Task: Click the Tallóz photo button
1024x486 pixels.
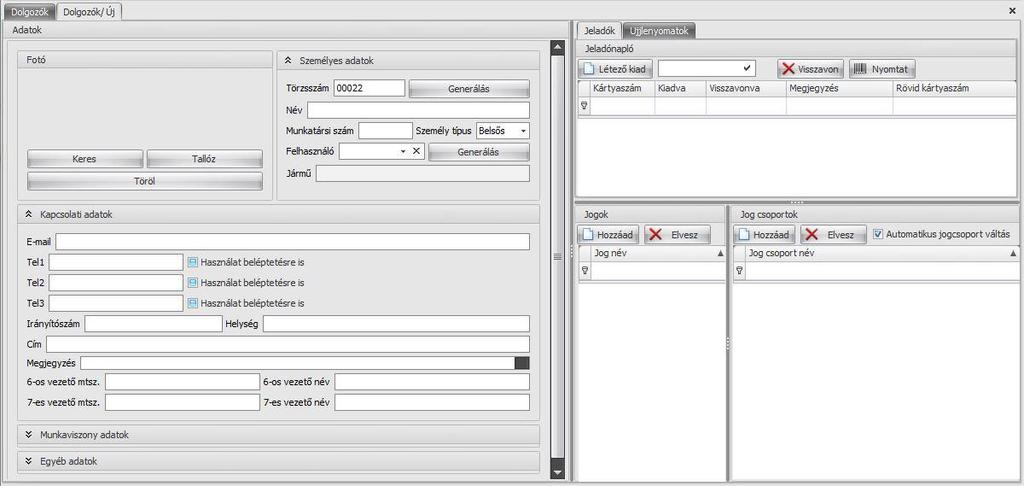Action: pos(204,159)
